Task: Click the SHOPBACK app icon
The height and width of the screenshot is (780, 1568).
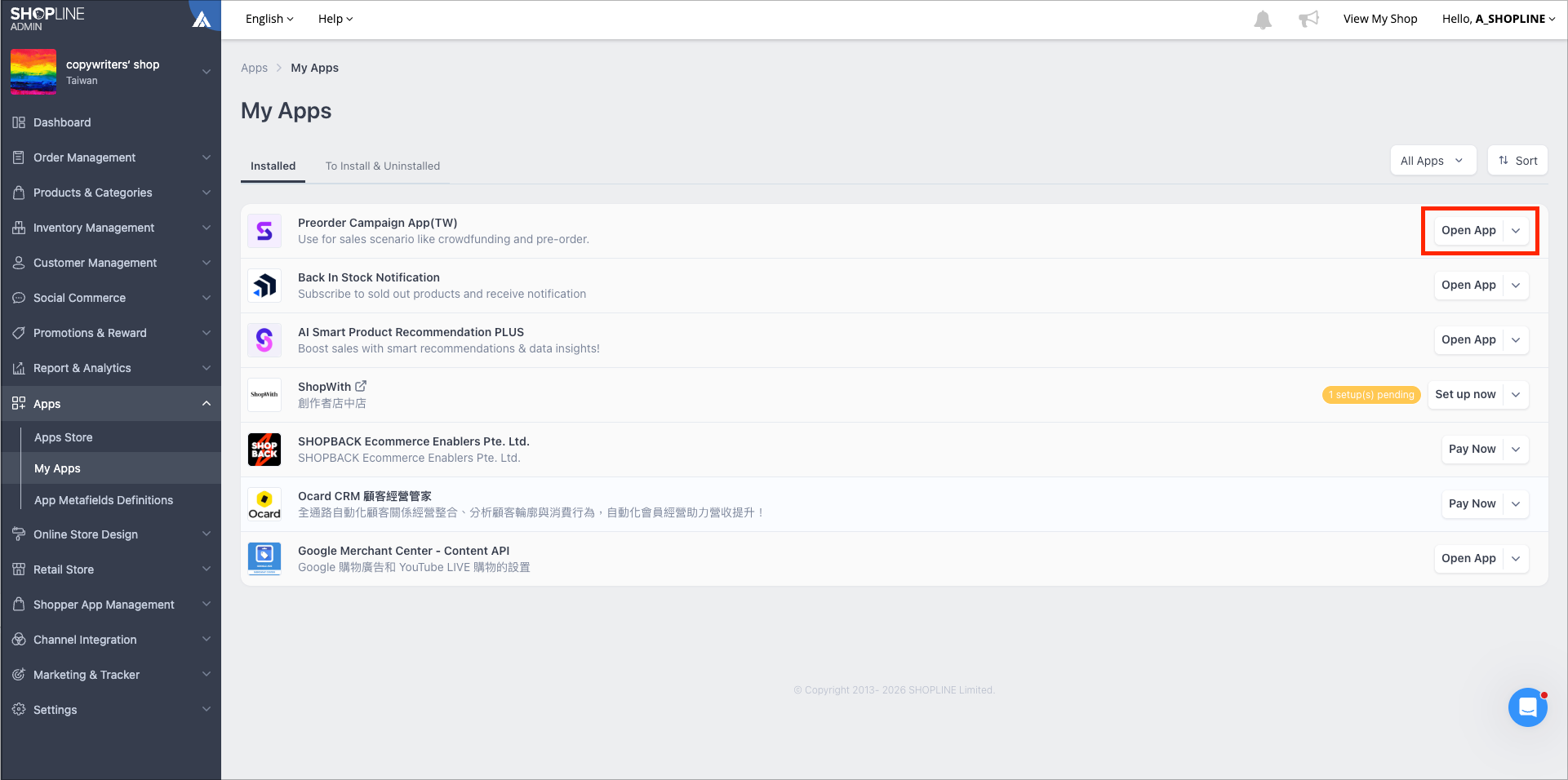Action: [x=264, y=450]
